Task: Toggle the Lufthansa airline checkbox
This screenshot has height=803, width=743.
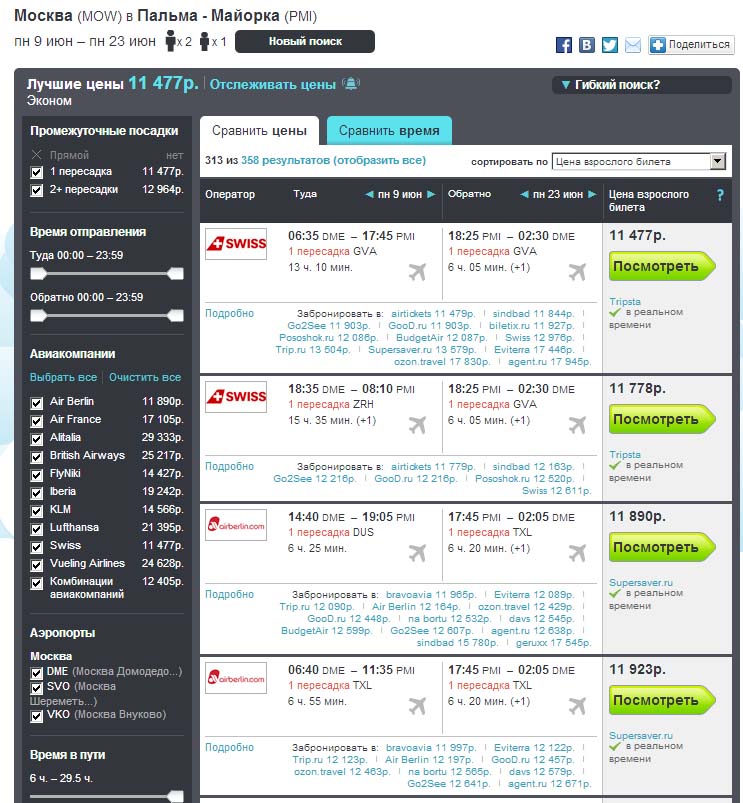Action: coord(37,528)
